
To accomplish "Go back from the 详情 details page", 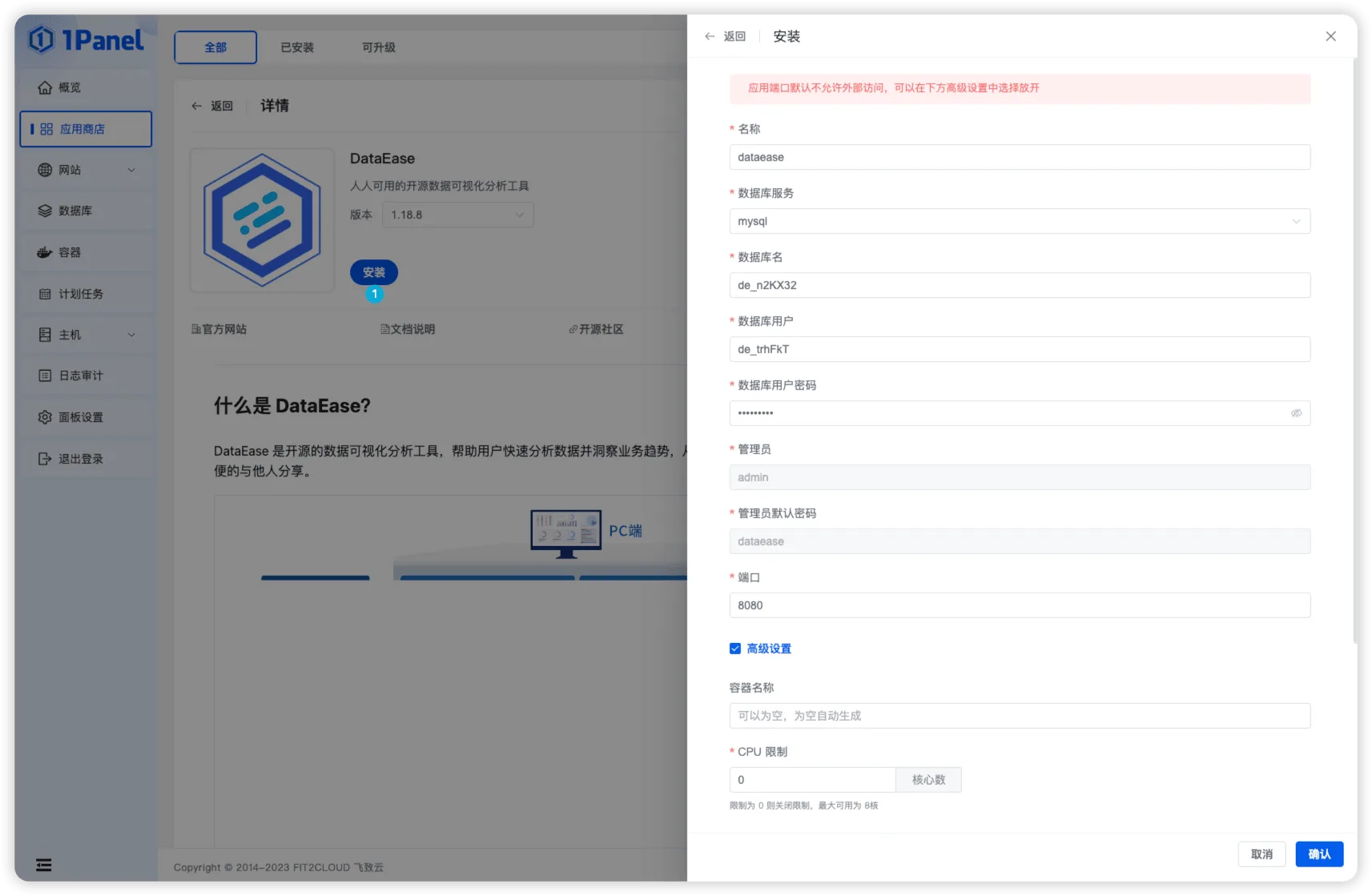I will [x=212, y=106].
